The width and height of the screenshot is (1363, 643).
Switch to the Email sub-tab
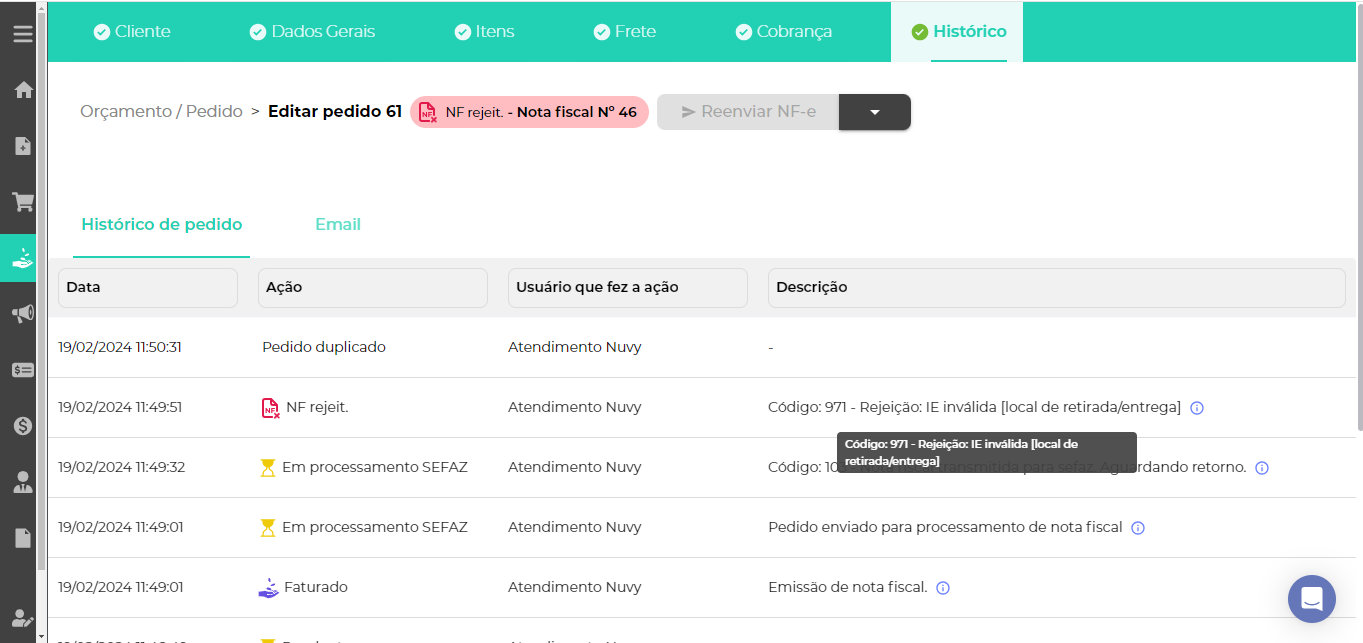pyautogui.click(x=337, y=225)
